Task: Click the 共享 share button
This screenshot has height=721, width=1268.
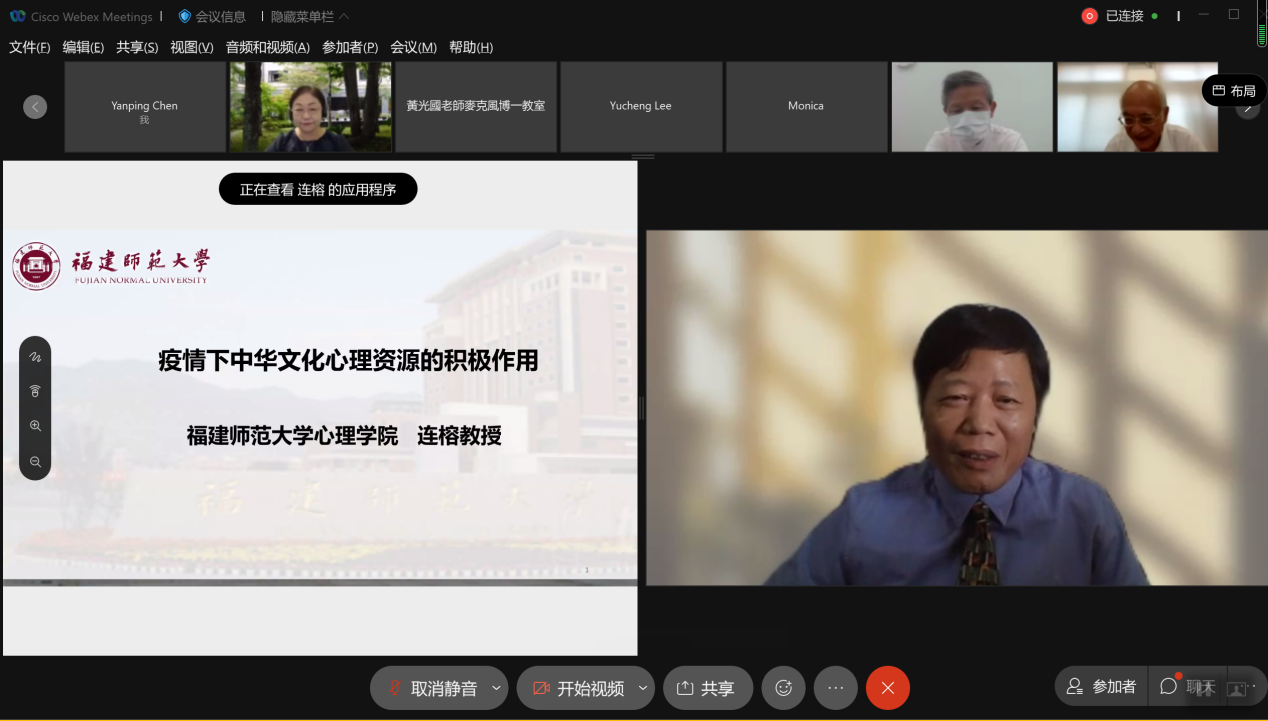Action: pyautogui.click(x=707, y=688)
